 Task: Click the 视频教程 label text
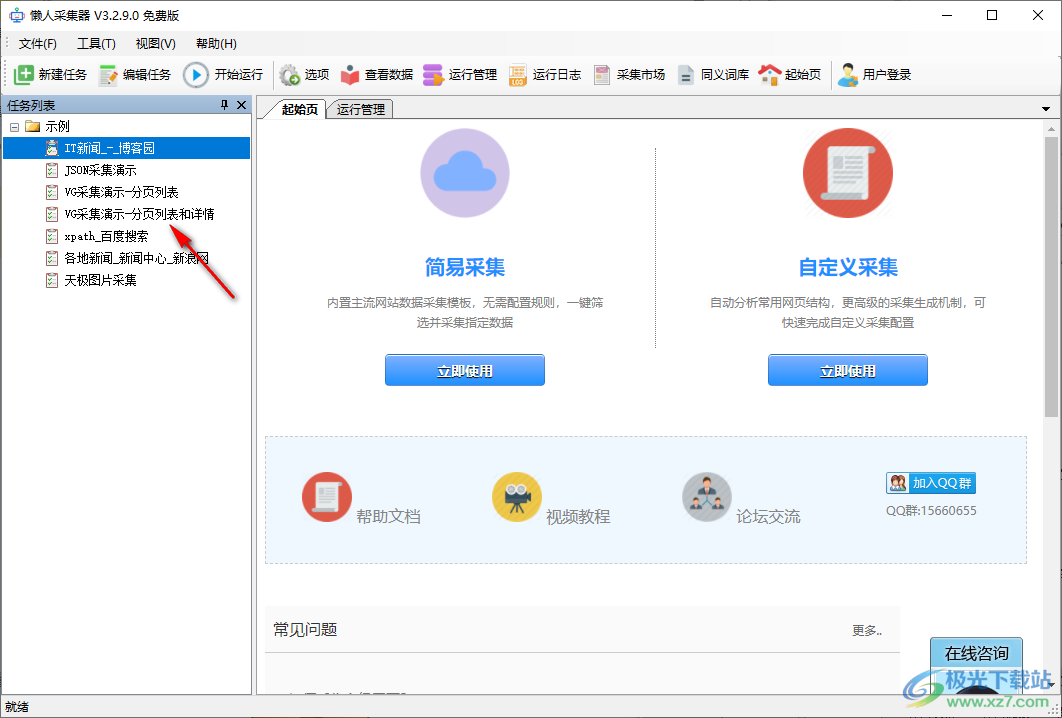click(578, 516)
